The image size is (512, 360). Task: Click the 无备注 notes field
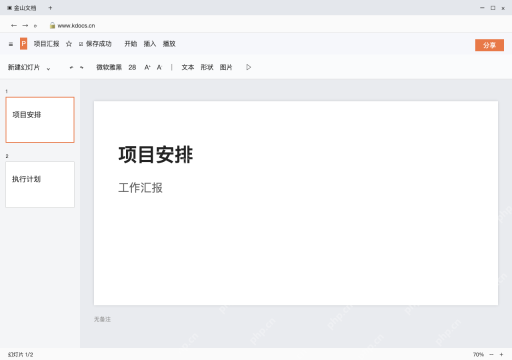102,319
